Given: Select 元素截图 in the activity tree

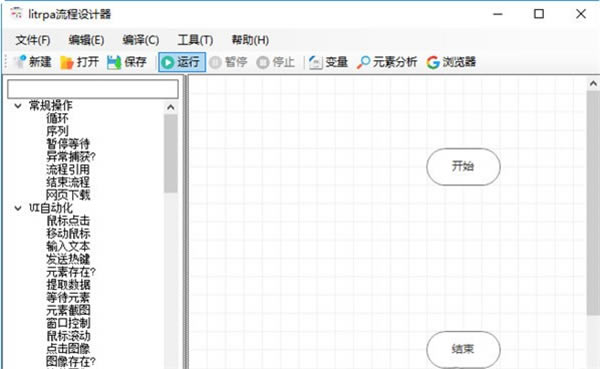Looking at the screenshot, I should point(68,310).
